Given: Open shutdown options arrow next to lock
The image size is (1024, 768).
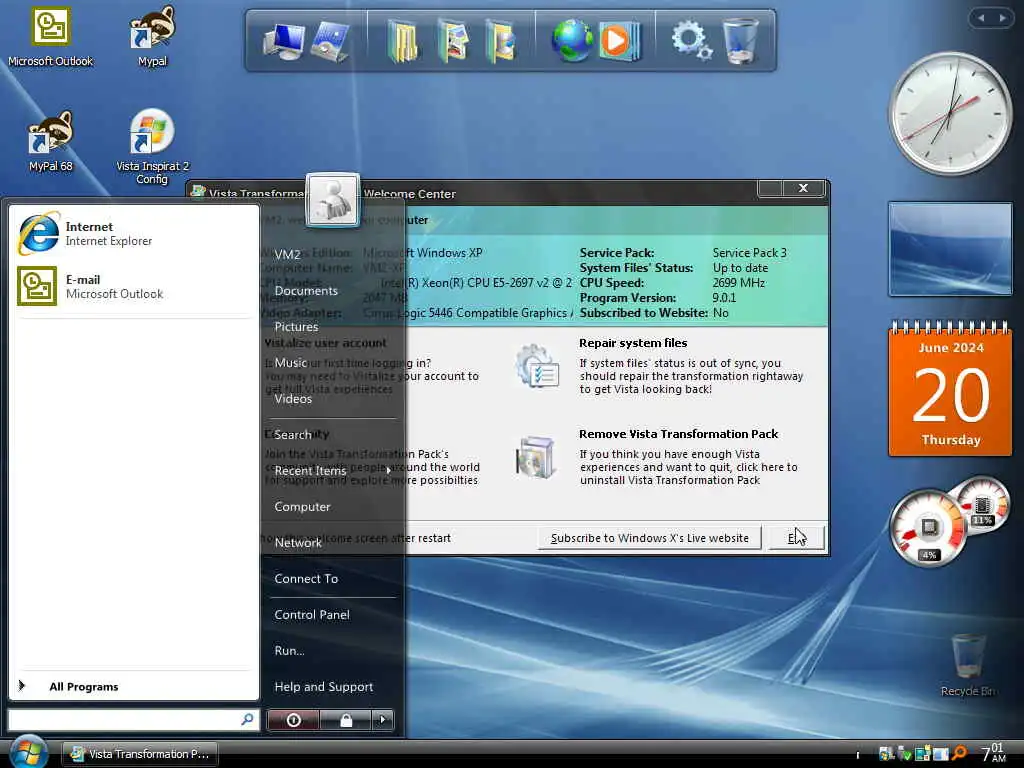Looking at the screenshot, I should [383, 720].
